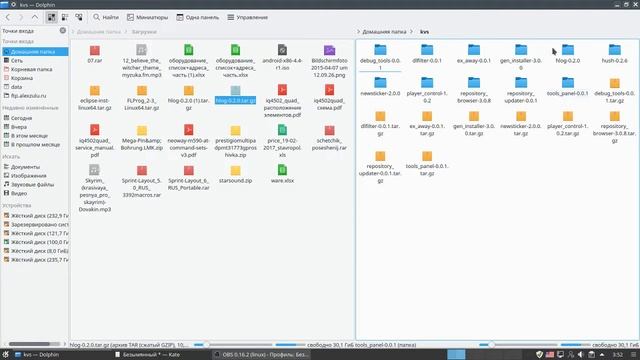
Task: Open Жёсткий диск 121,7 device
Action: (x=35, y=233)
